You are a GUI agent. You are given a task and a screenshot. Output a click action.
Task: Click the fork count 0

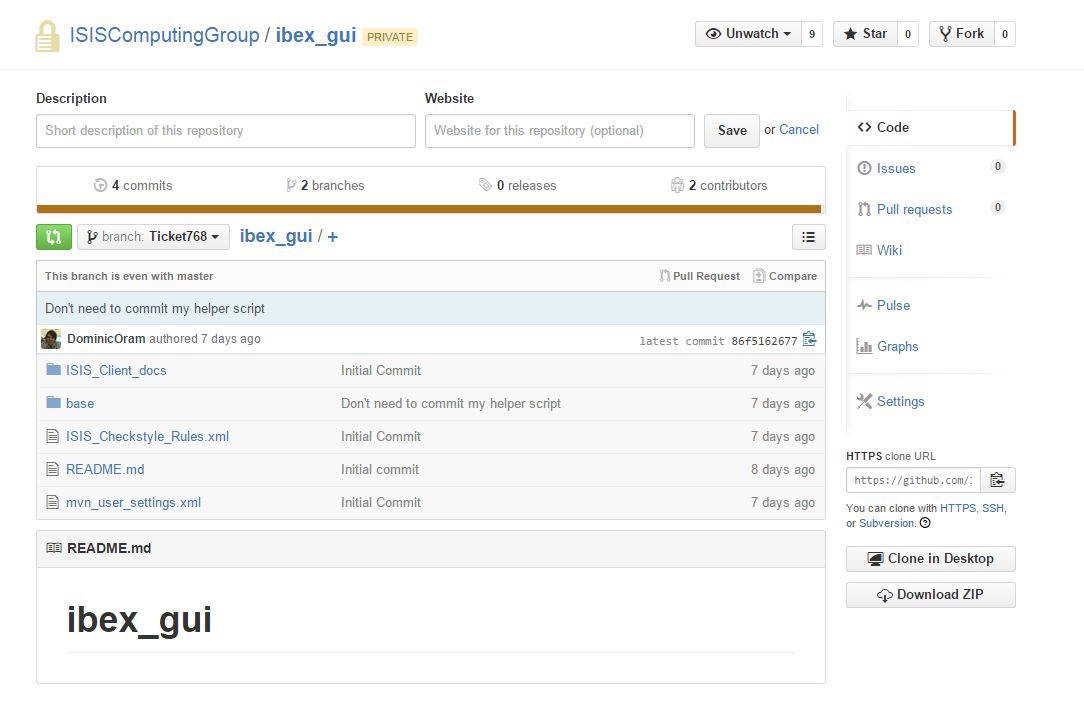1004,34
